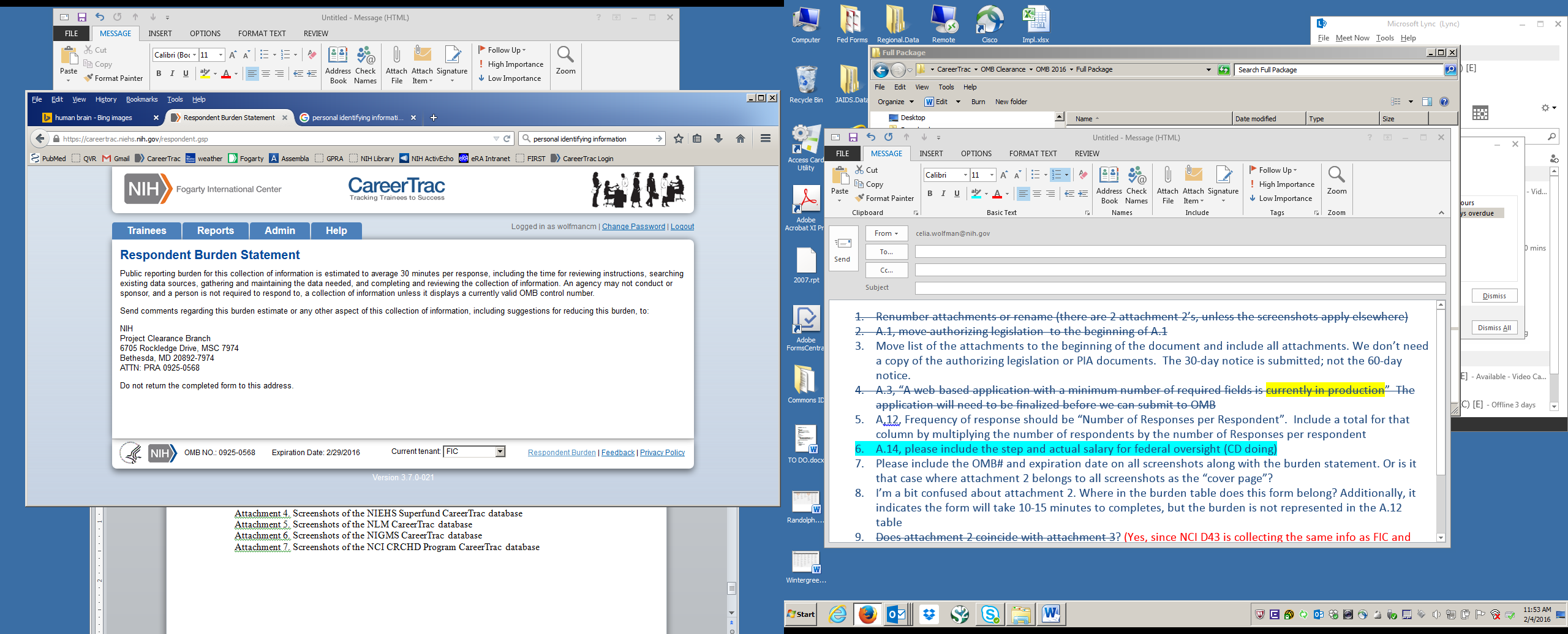Click Dismiss All in Lync reminders
Screen dimensions: 1568x634
coord(1494,328)
